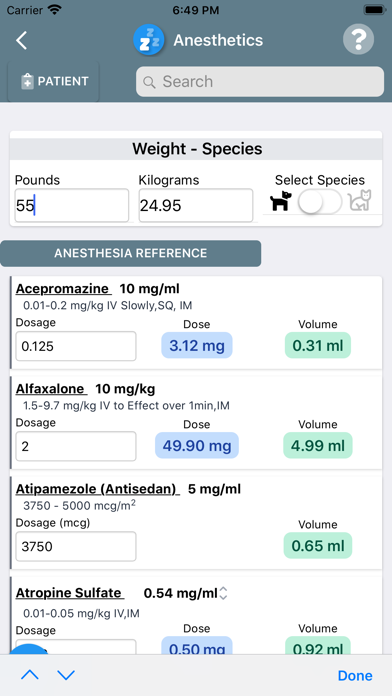Open the Atropine Sulfate drug link

(70, 593)
